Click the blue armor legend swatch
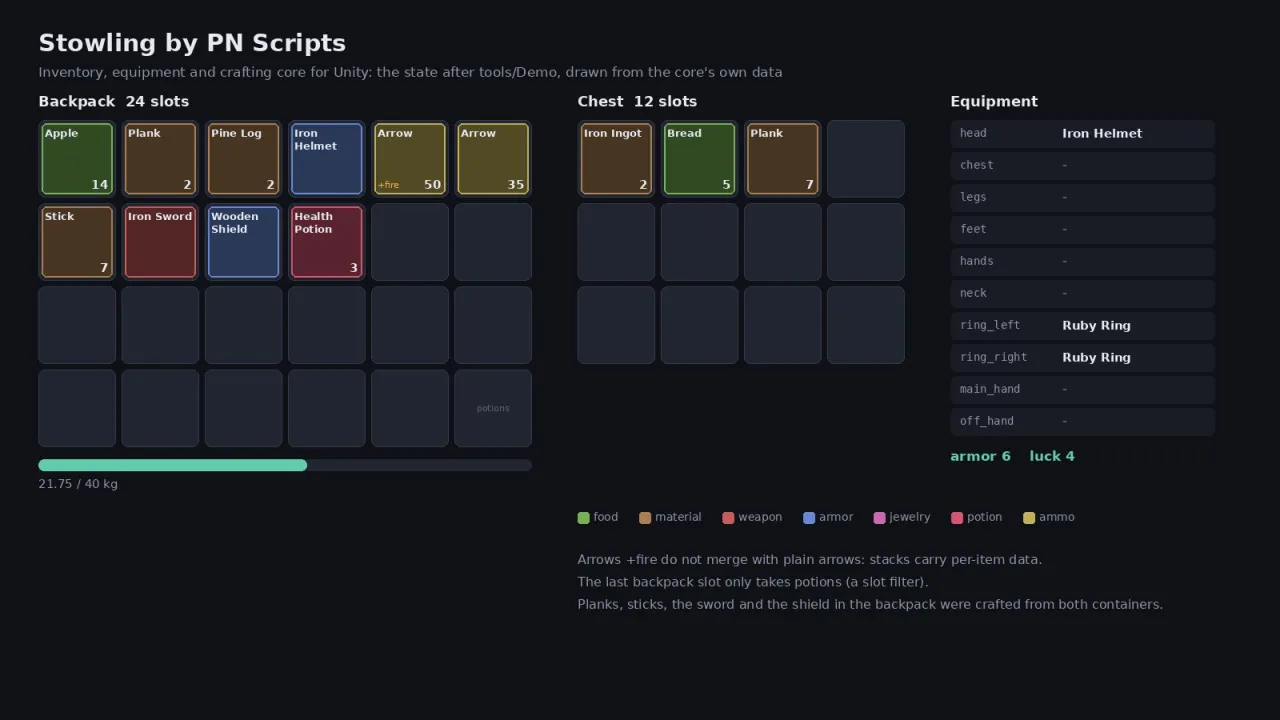The width and height of the screenshot is (1280, 720). pos(809,518)
